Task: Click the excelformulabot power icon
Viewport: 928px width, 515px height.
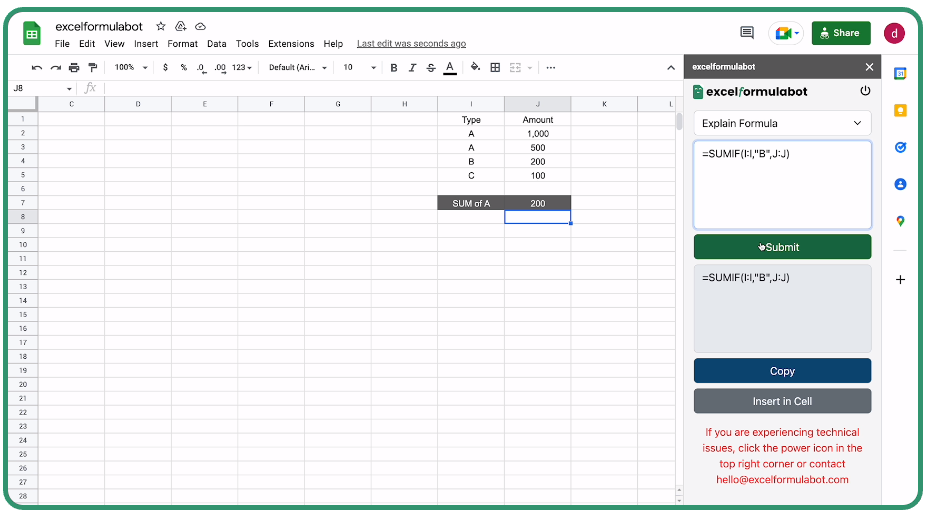Action: tap(865, 91)
